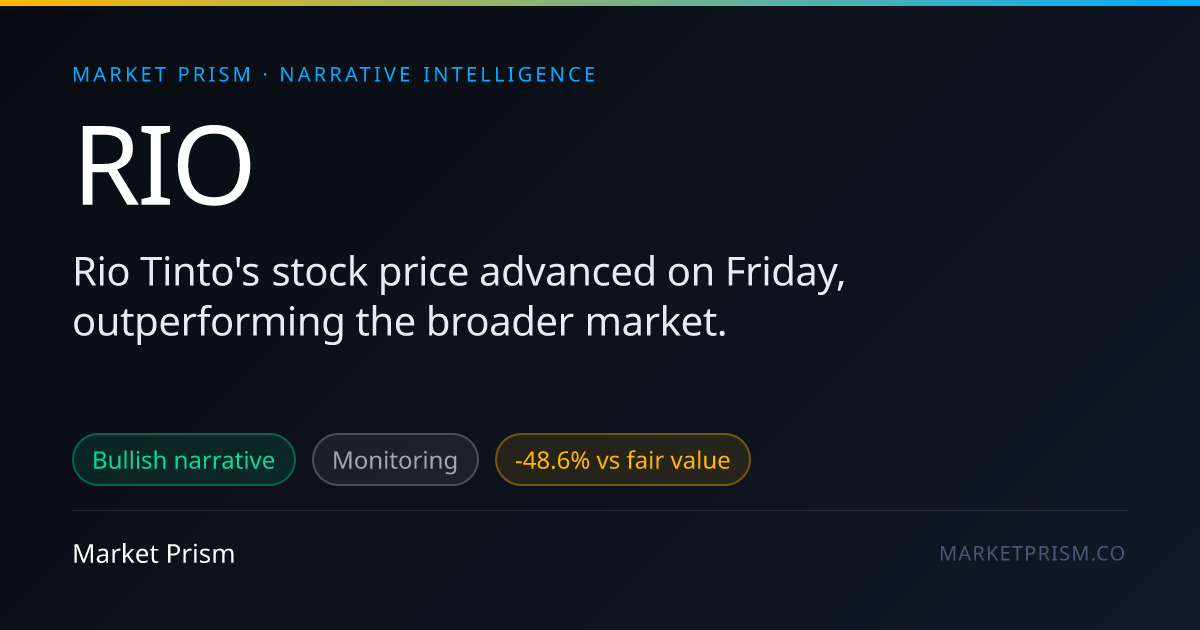Click the RIO ticker heading
The image size is (1200, 630).
pos(164,167)
